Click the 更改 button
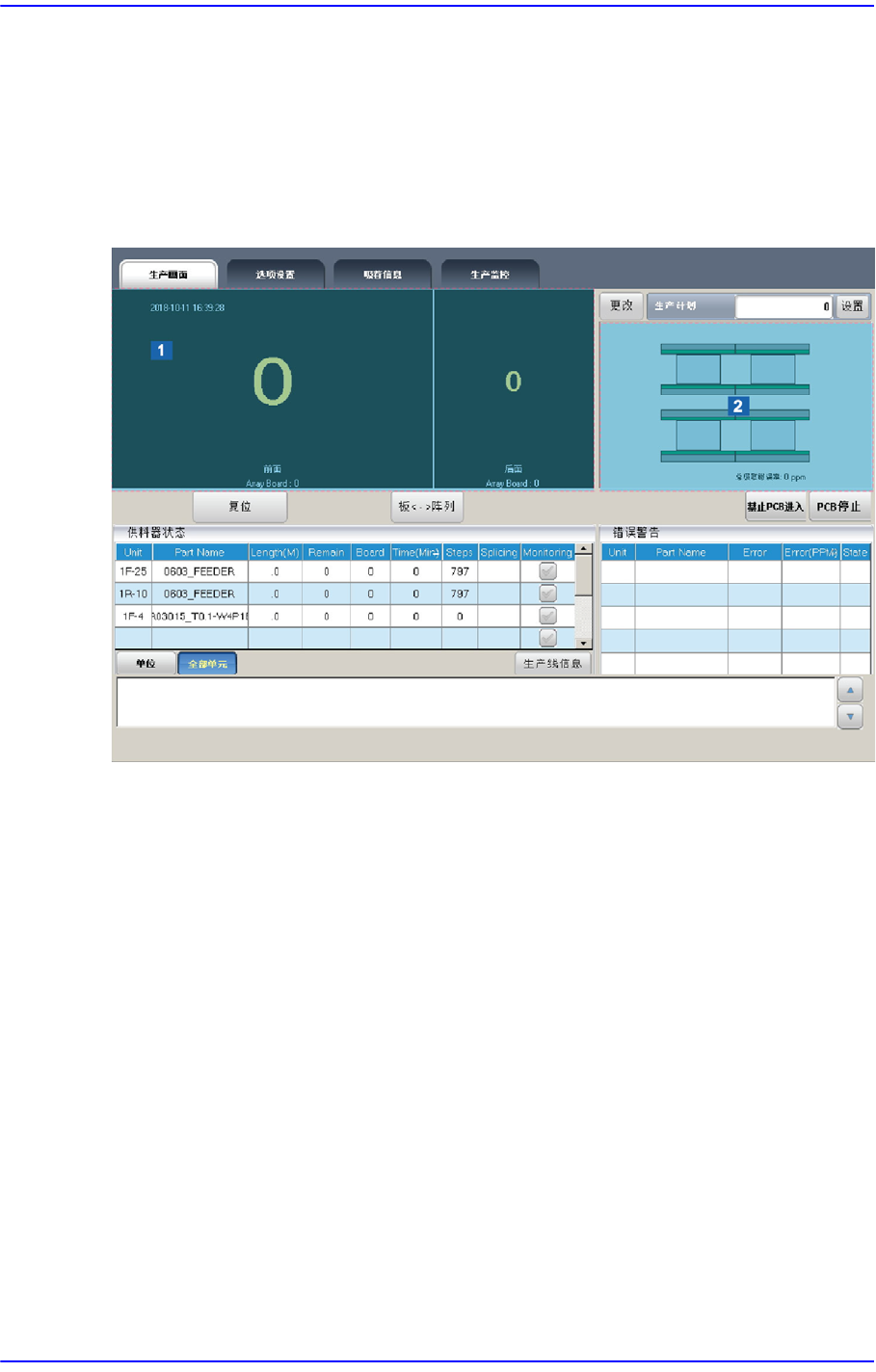The width and height of the screenshot is (876, 1372). coord(622,306)
